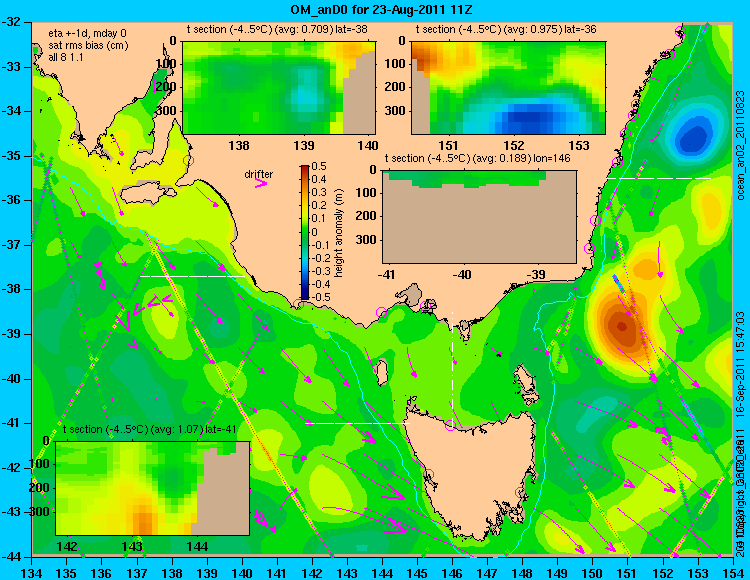Click longitude tick "134" on the bottom axis
This screenshot has width=750, height=580.
point(32,573)
